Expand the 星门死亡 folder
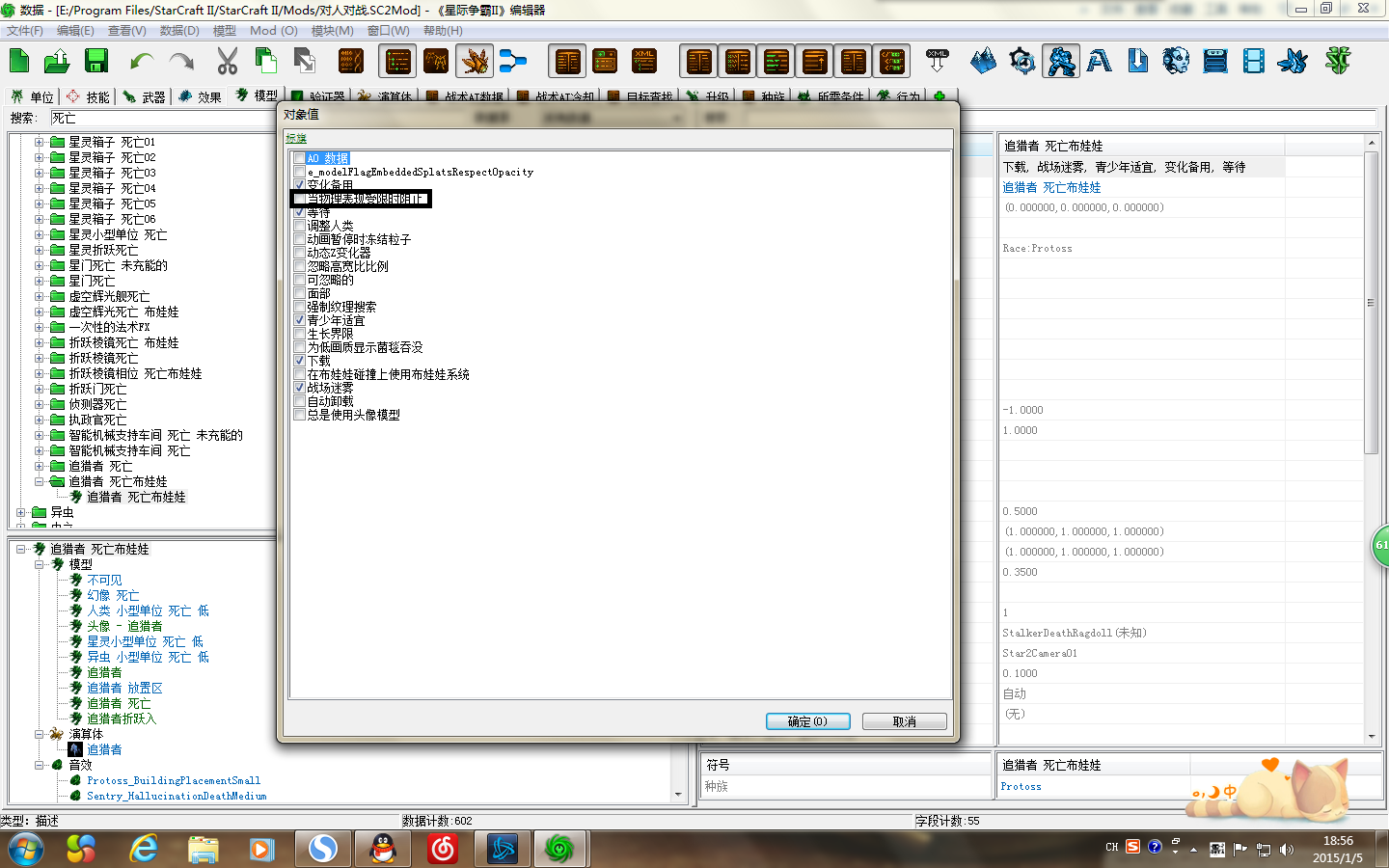Viewport: 1389px width, 868px height. [40, 281]
